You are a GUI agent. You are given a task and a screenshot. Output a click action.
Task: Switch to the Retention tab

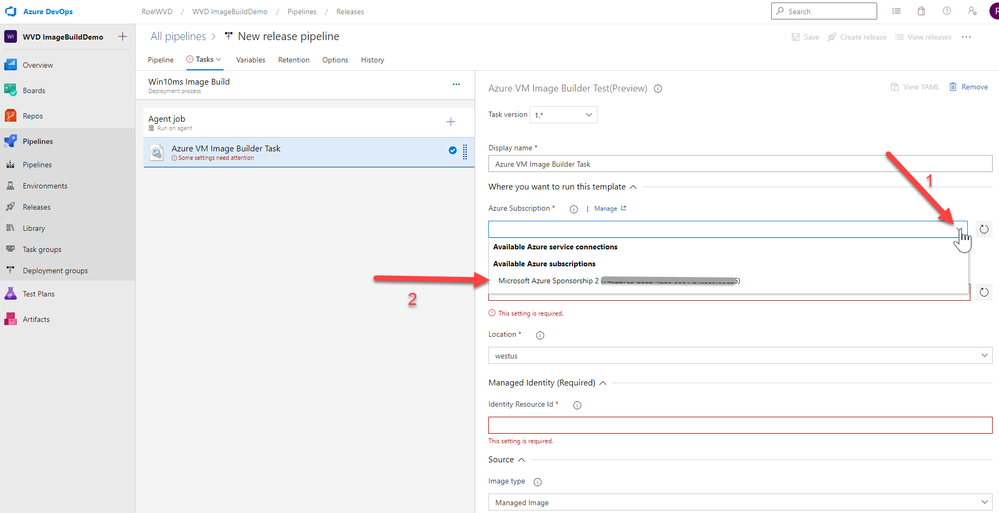[294, 60]
